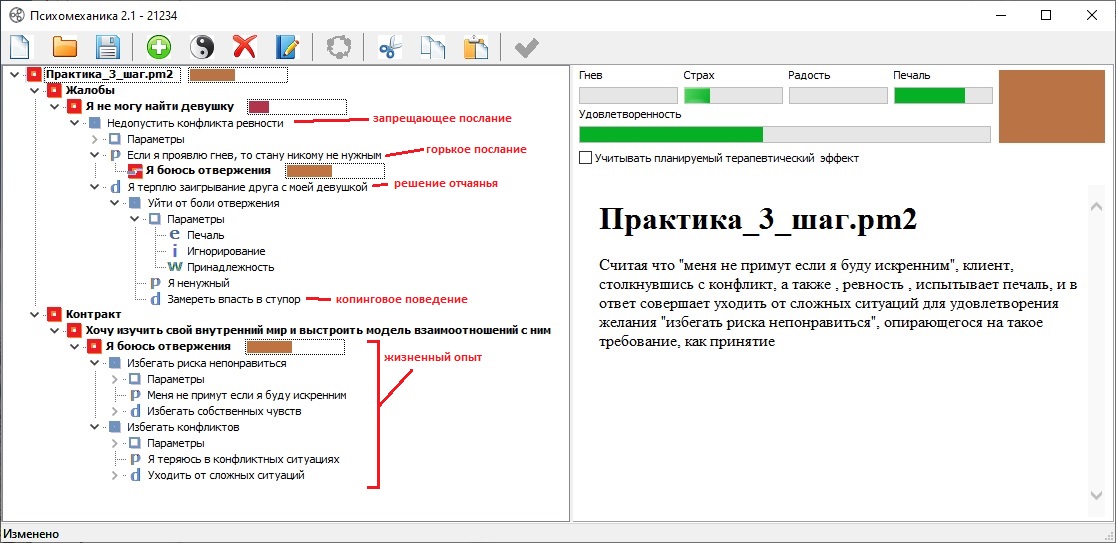Click the Open folder toolbar icon
Viewport: 1116px width, 543px height.
(x=65, y=46)
